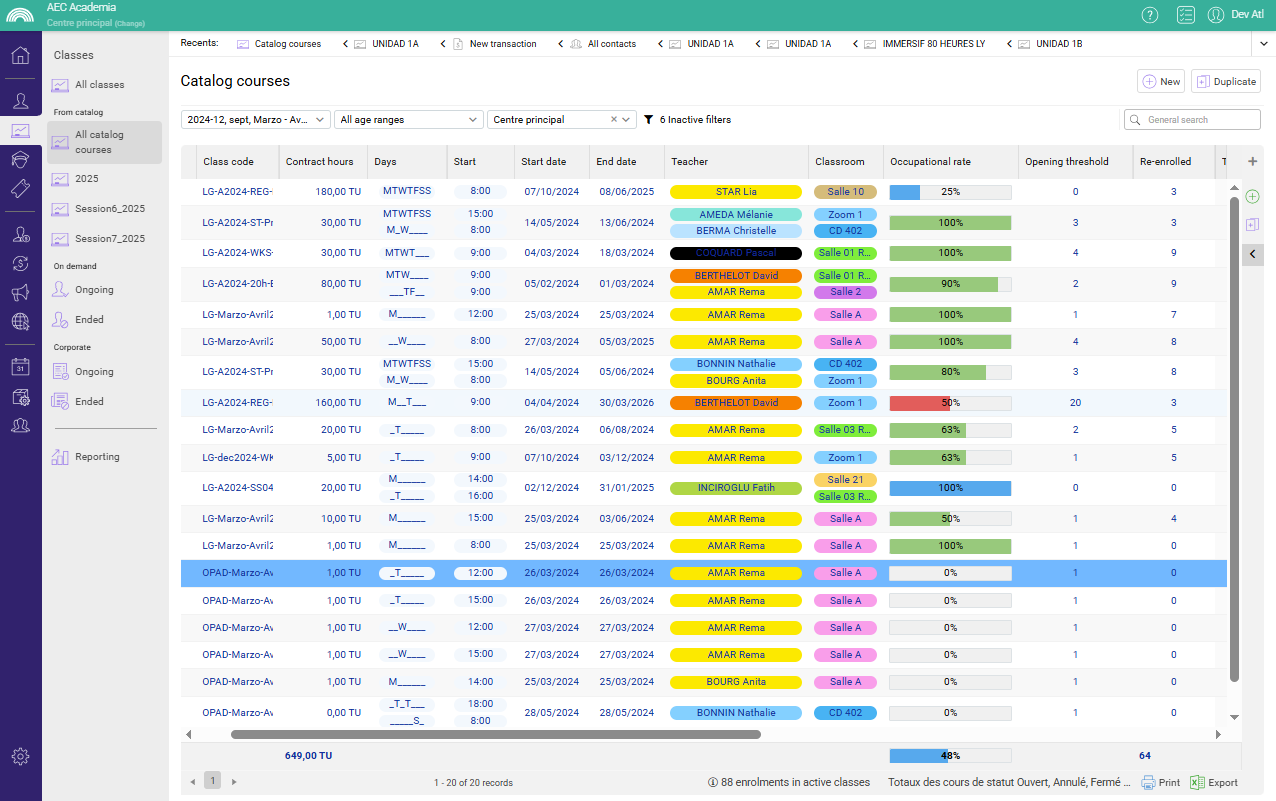Screen dimensions: 1276x801
Task: Open the graduation cap icon in left rail
Action: [20, 159]
